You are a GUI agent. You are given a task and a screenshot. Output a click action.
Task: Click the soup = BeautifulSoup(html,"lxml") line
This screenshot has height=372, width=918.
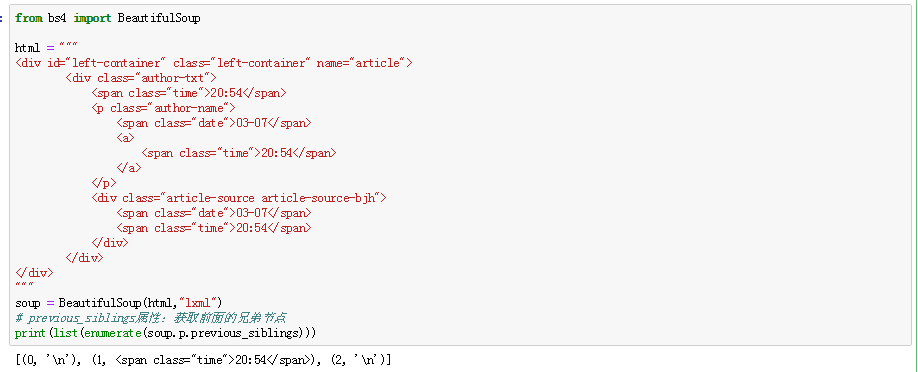coord(119,303)
